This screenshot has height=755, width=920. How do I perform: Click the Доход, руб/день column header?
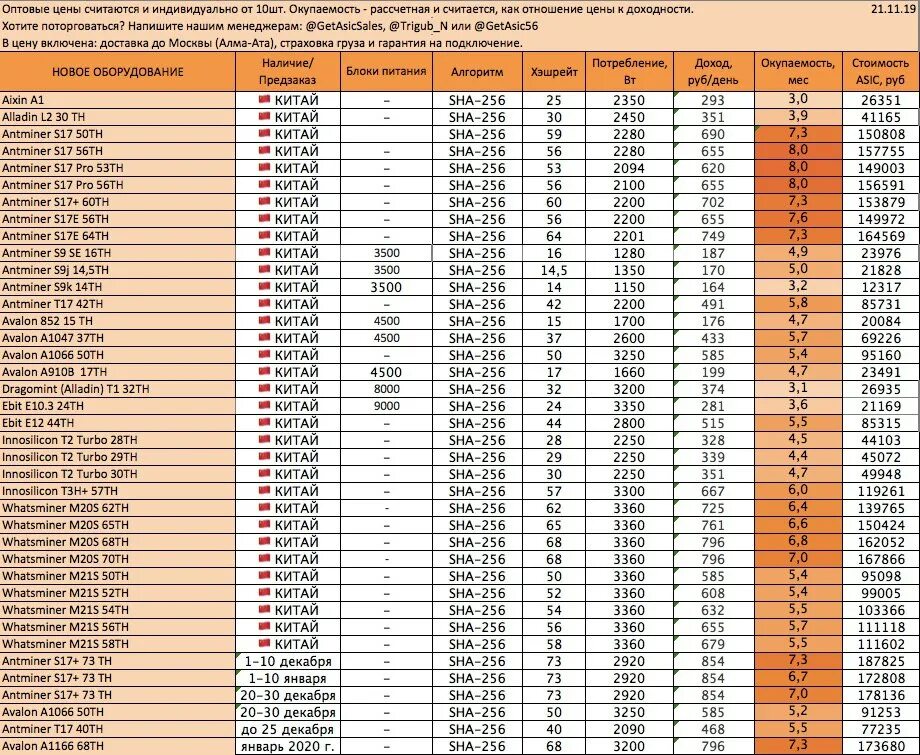(x=714, y=71)
